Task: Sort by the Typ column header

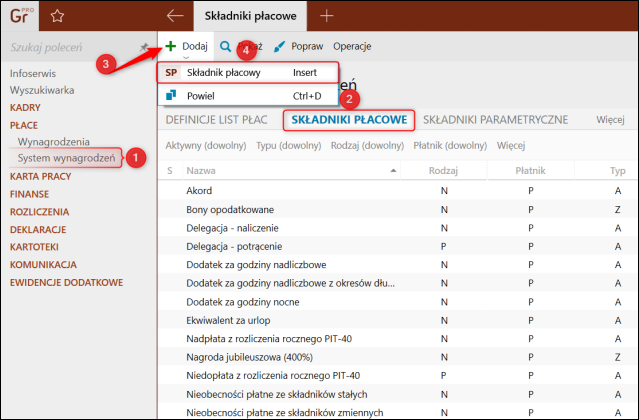Action: click(x=617, y=171)
